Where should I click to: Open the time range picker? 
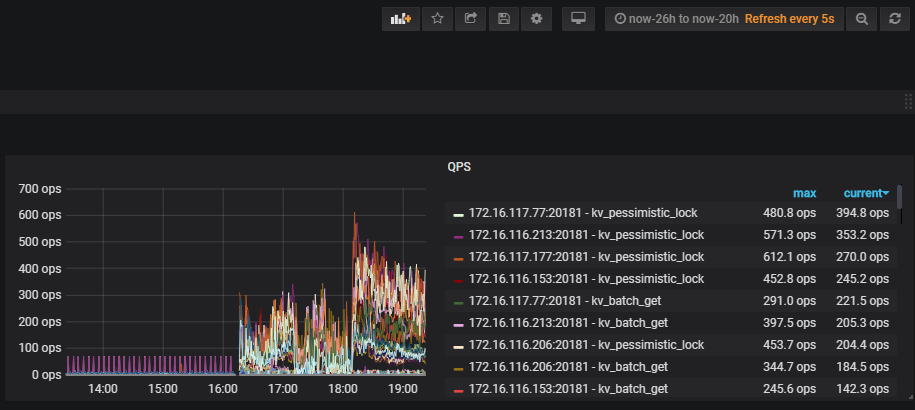(x=724, y=19)
